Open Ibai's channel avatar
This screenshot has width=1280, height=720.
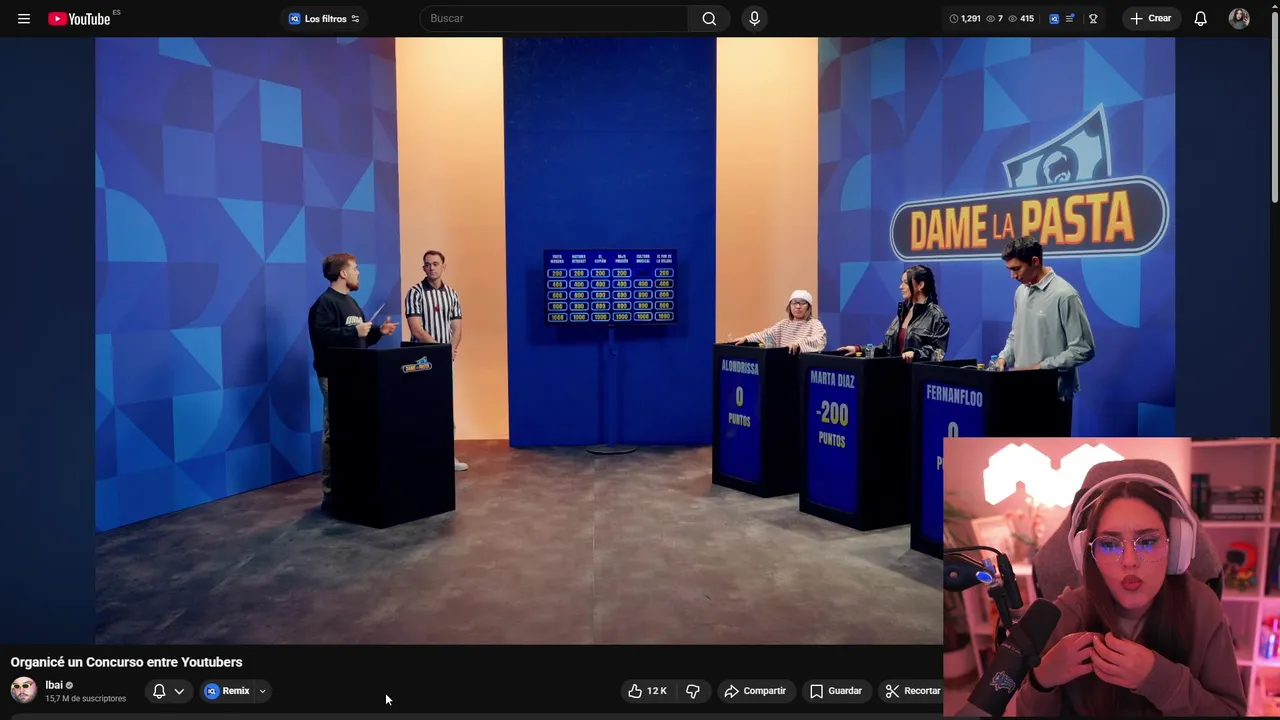pyautogui.click(x=24, y=691)
